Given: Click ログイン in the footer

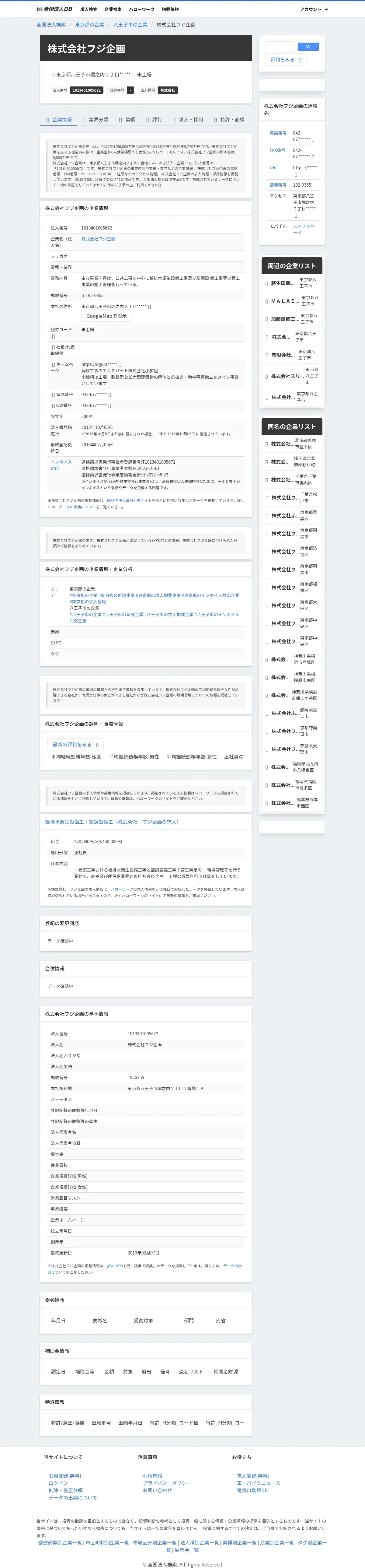Looking at the screenshot, I should [x=58, y=1483].
